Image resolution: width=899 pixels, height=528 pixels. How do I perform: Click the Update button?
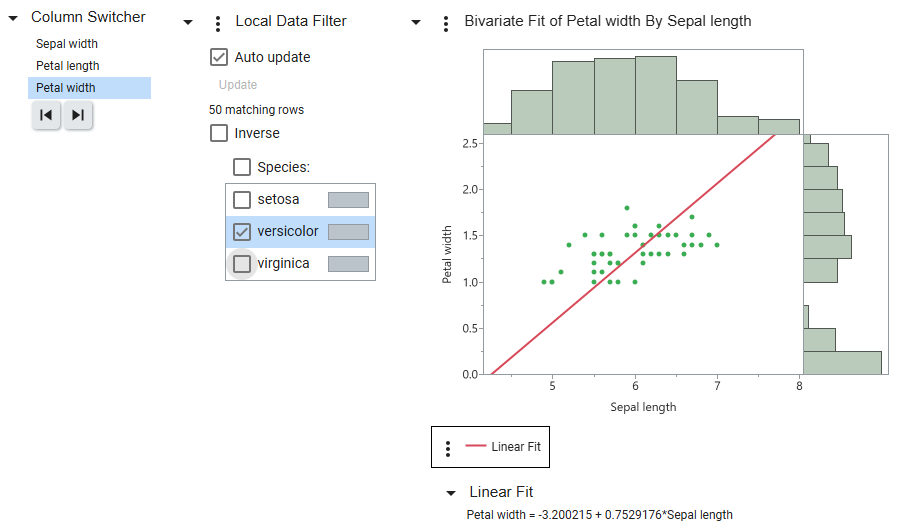[238, 85]
